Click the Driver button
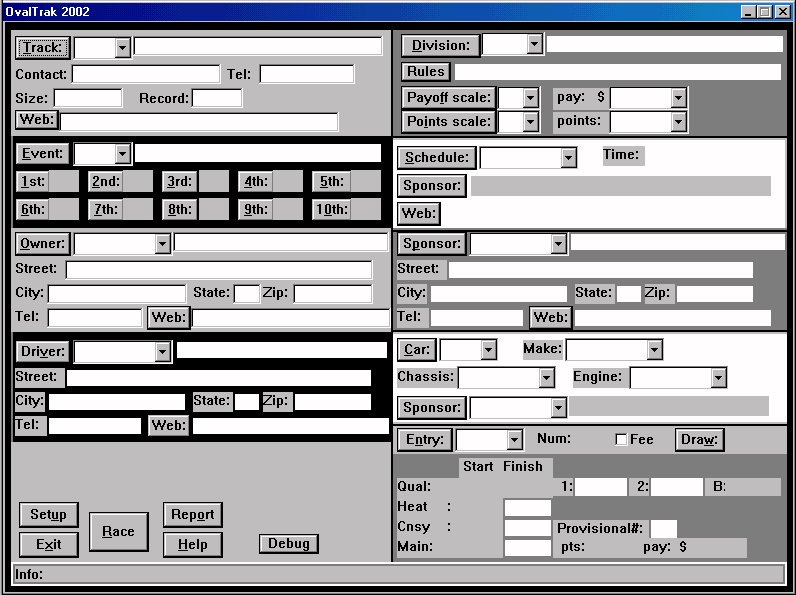Image resolution: width=796 pixels, height=595 pixels. (42, 352)
